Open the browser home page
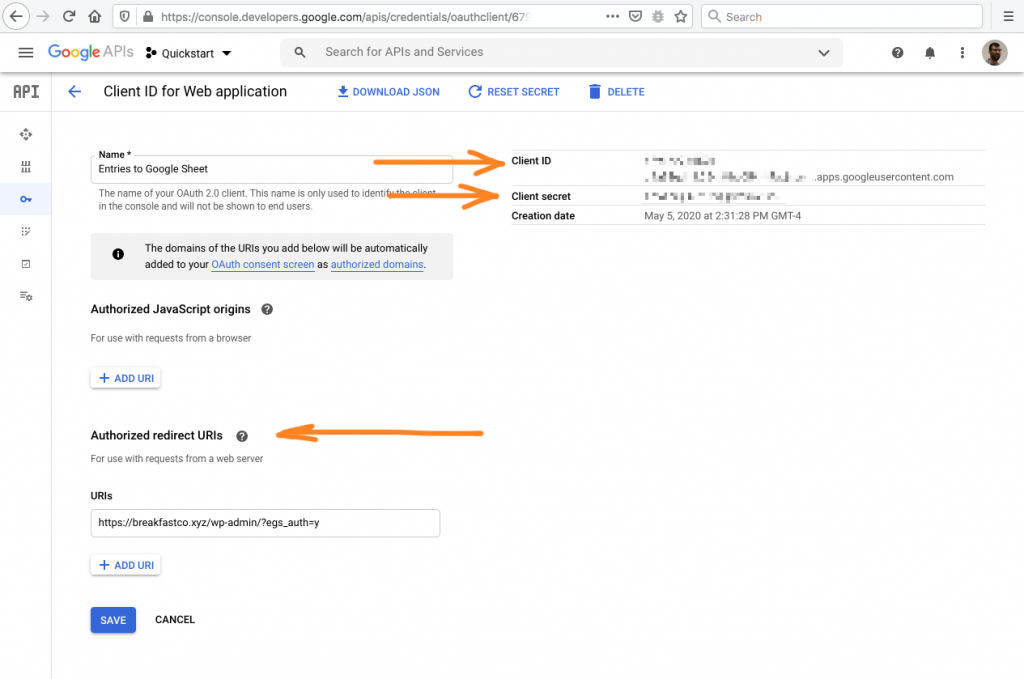The image size is (1024, 679). (95, 16)
